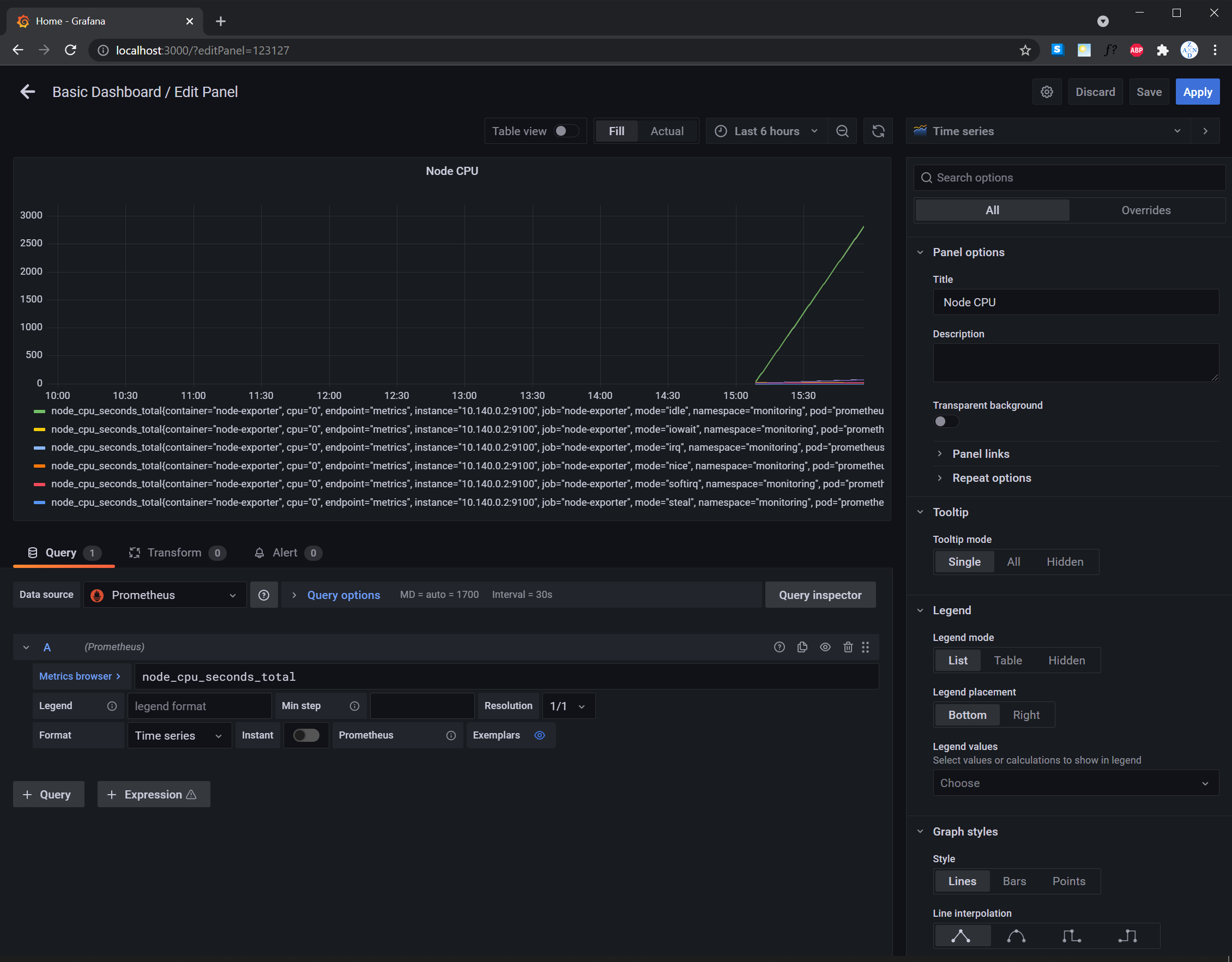Image resolution: width=1232 pixels, height=962 pixels.
Task: Enable Transparent background switch
Action: 945,421
